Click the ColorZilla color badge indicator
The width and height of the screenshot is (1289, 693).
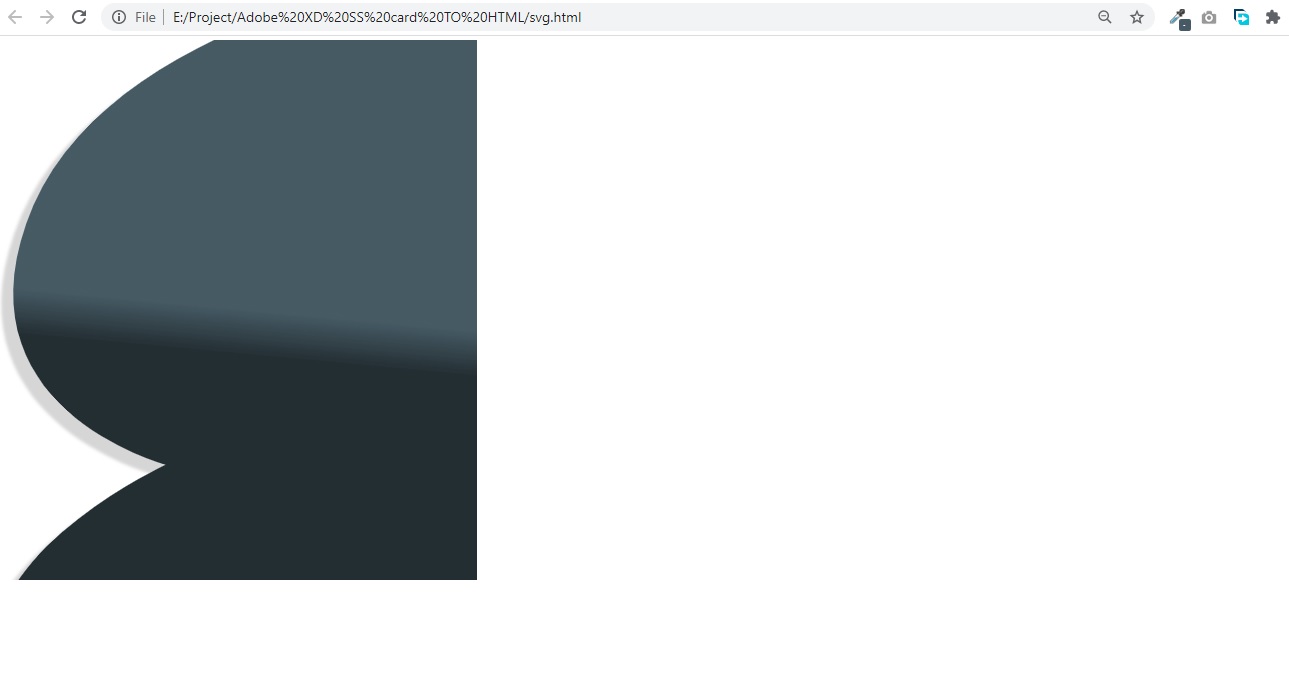pyautogui.click(x=1184, y=23)
